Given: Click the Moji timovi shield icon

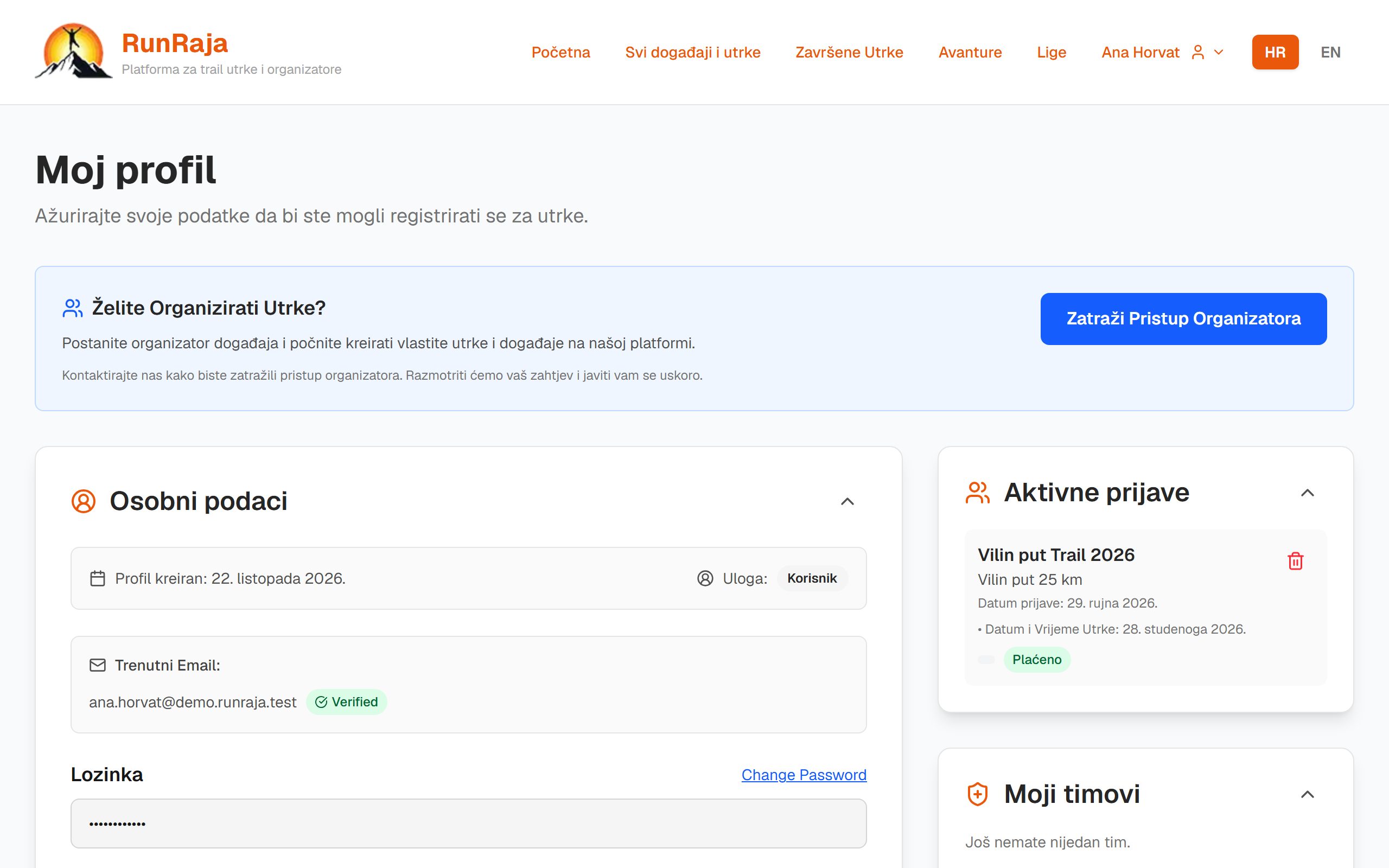Looking at the screenshot, I should click(x=978, y=794).
